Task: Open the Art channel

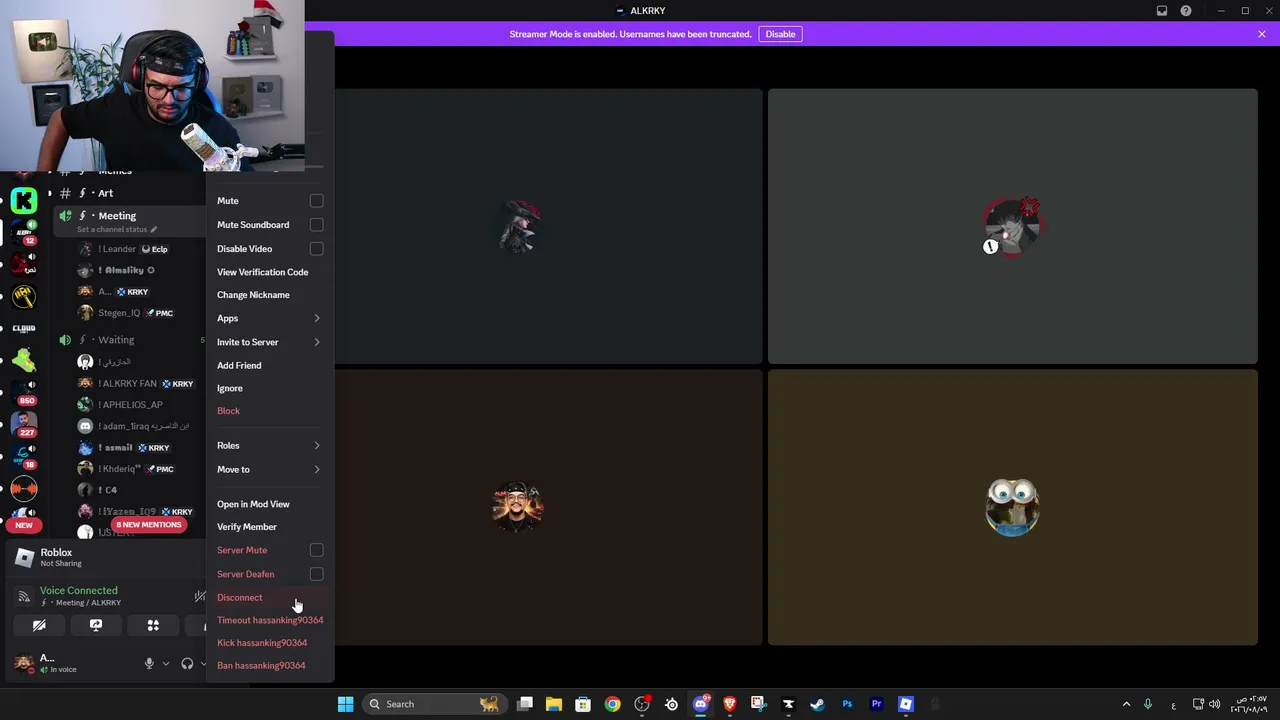Action: click(105, 193)
